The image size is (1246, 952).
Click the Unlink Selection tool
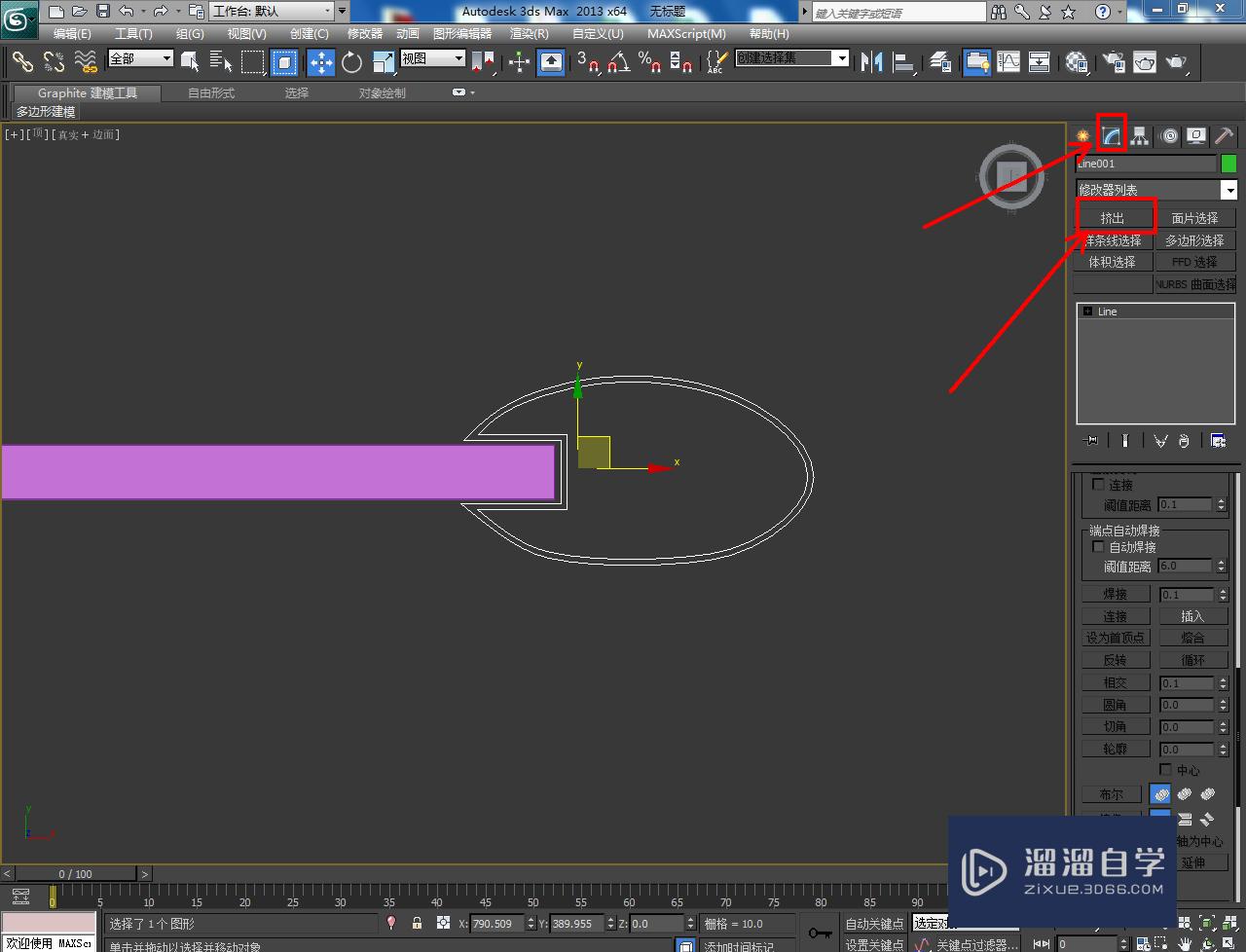(55, 62)
